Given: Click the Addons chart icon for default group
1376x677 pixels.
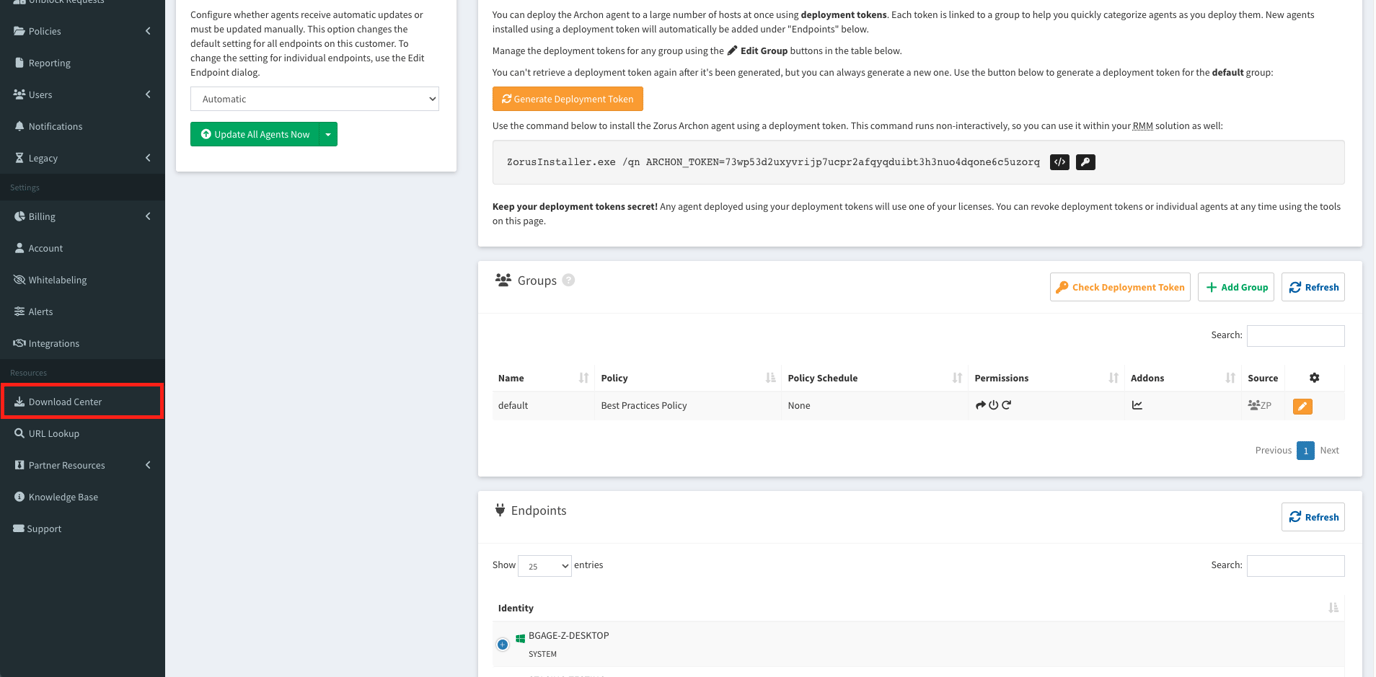Looking at the screenshot, I should (1137, 405).
